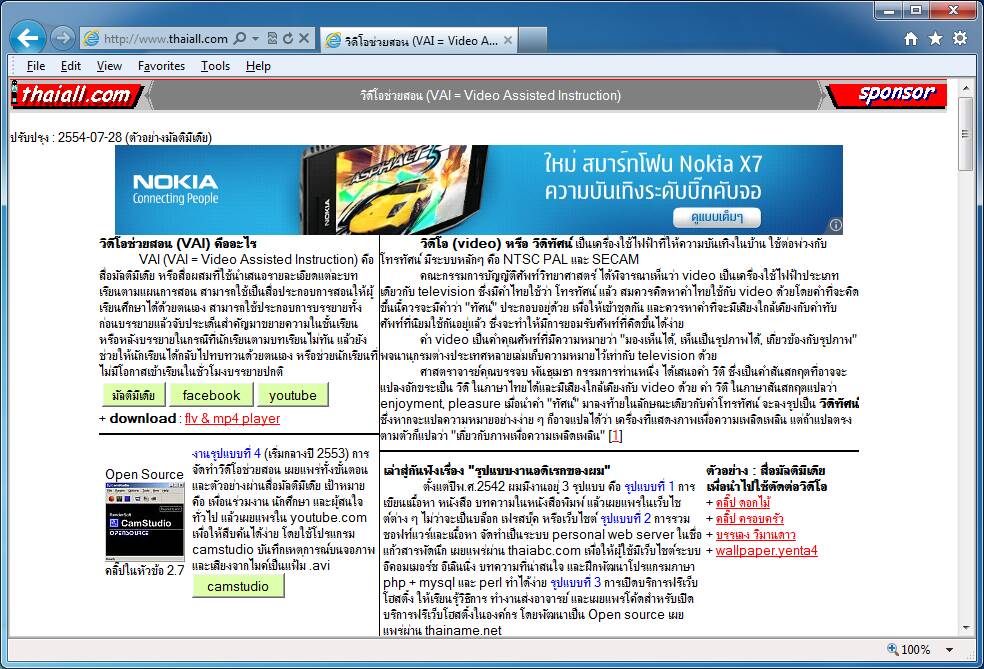Open the flv & mp4 player link
Screen dimensions: 984x669
(x=231, y=419)
